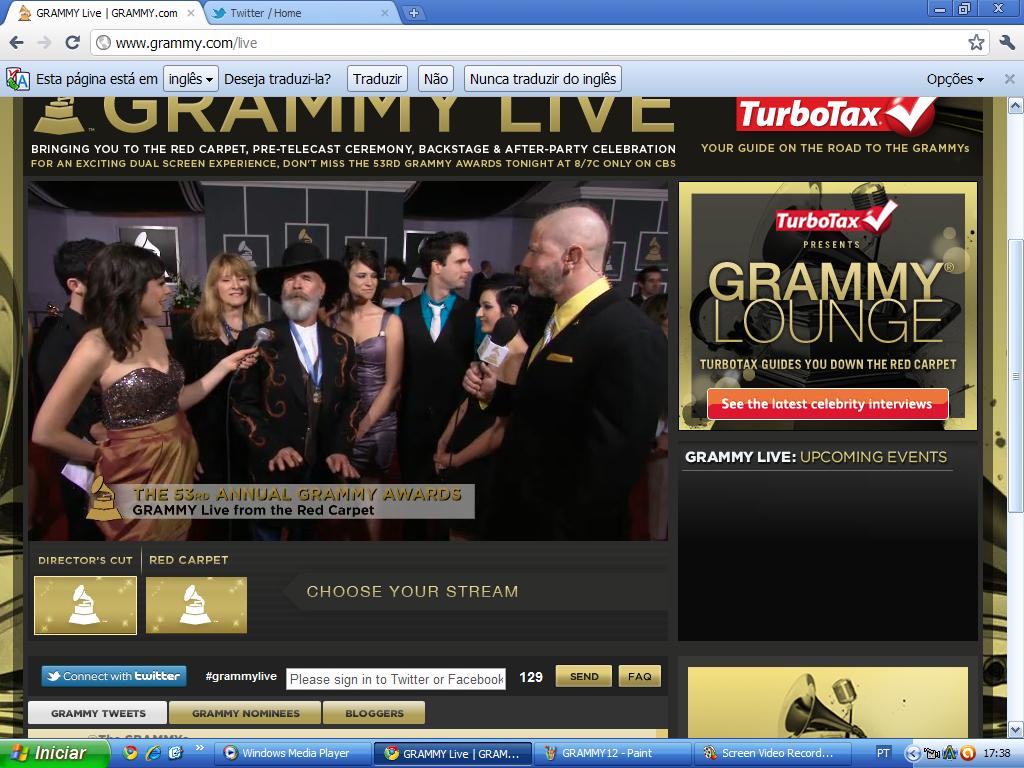Click the Traduzir button
This screenshot has height=768, width=1024.
tap(377, 79)
